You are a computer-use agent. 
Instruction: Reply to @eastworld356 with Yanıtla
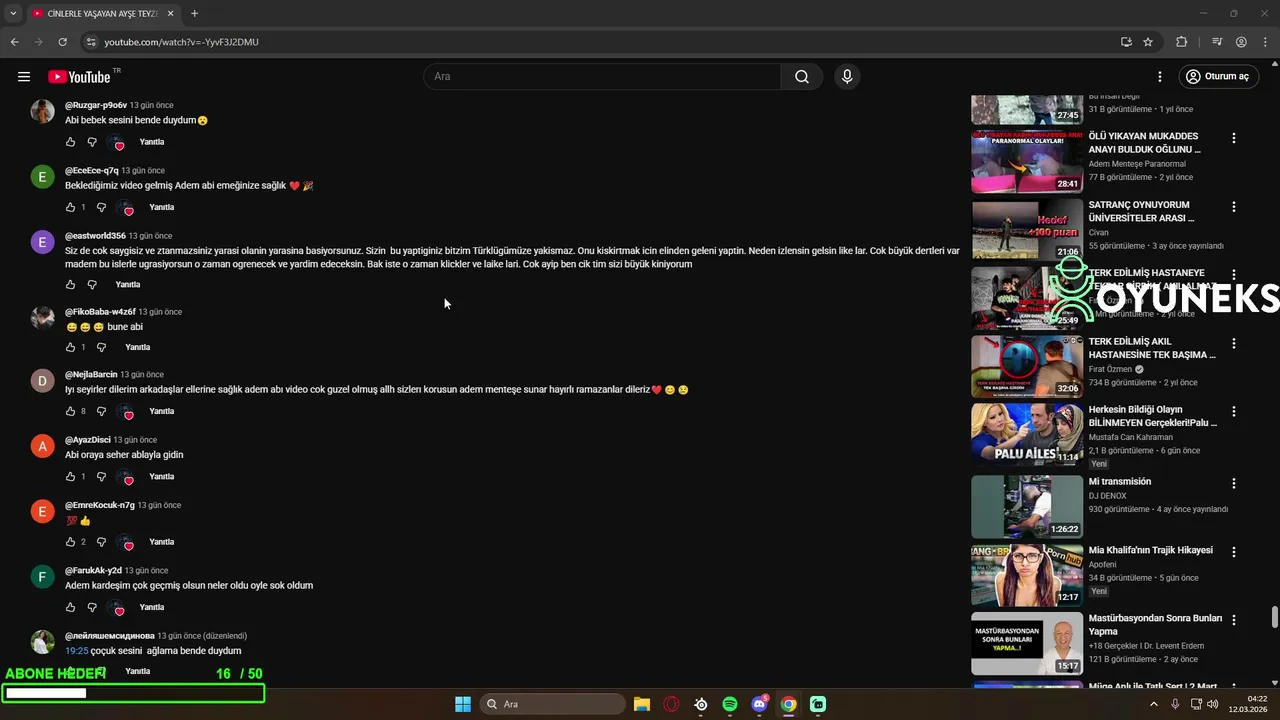point(128,284)
